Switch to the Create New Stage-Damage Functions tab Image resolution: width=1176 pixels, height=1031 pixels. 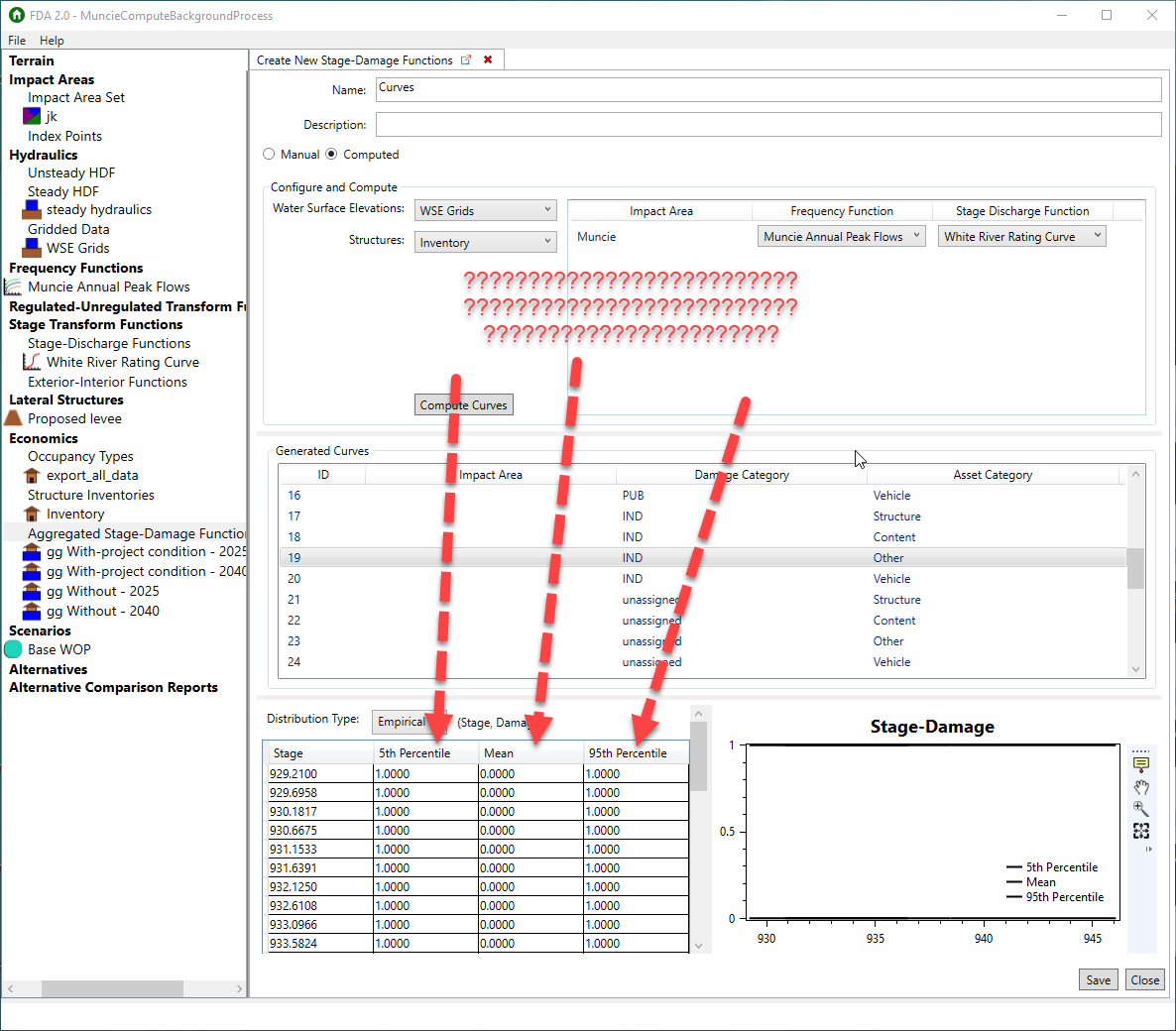(x=356, y=59)
